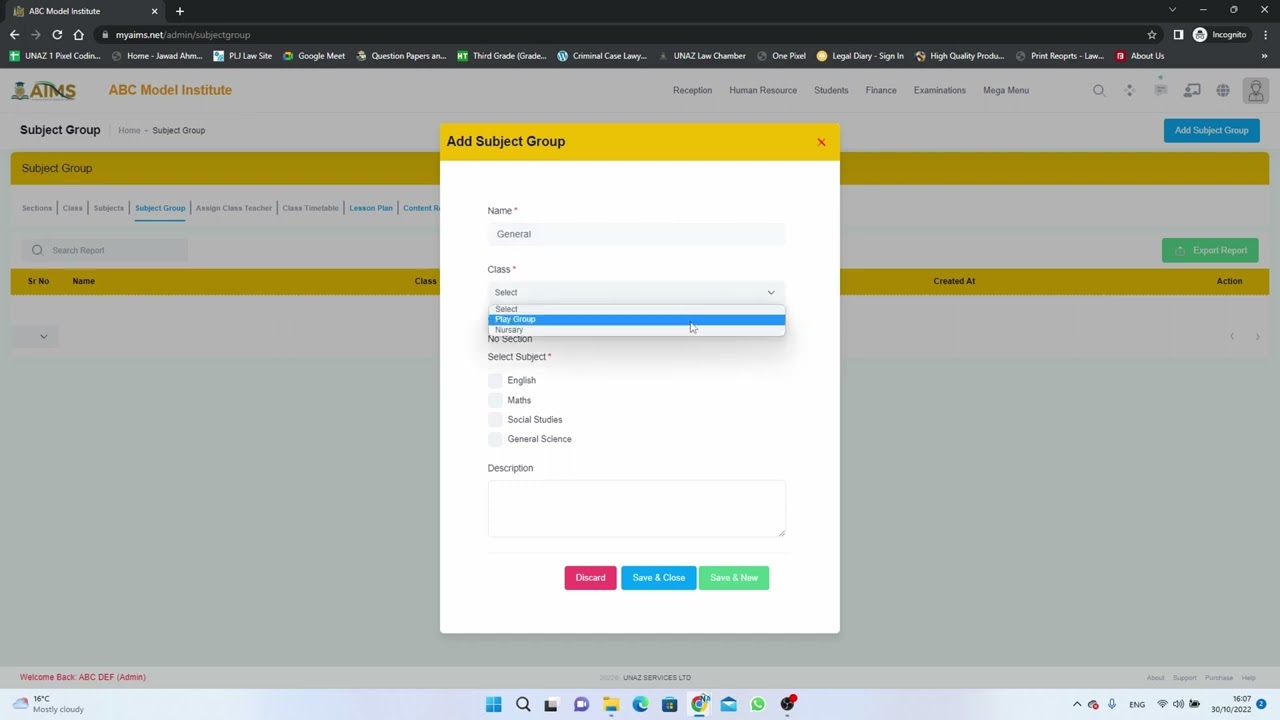The height and width of the screenshot is (720, 1280).
Task: Open the user screen share icon
Action: (1192, 90)
